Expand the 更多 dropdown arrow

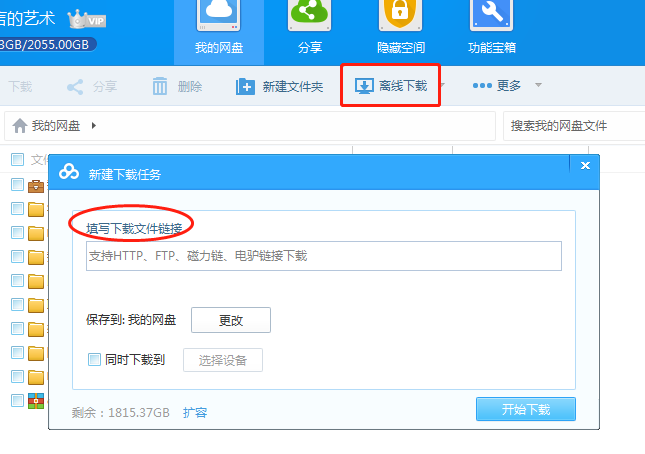[538, 85]
